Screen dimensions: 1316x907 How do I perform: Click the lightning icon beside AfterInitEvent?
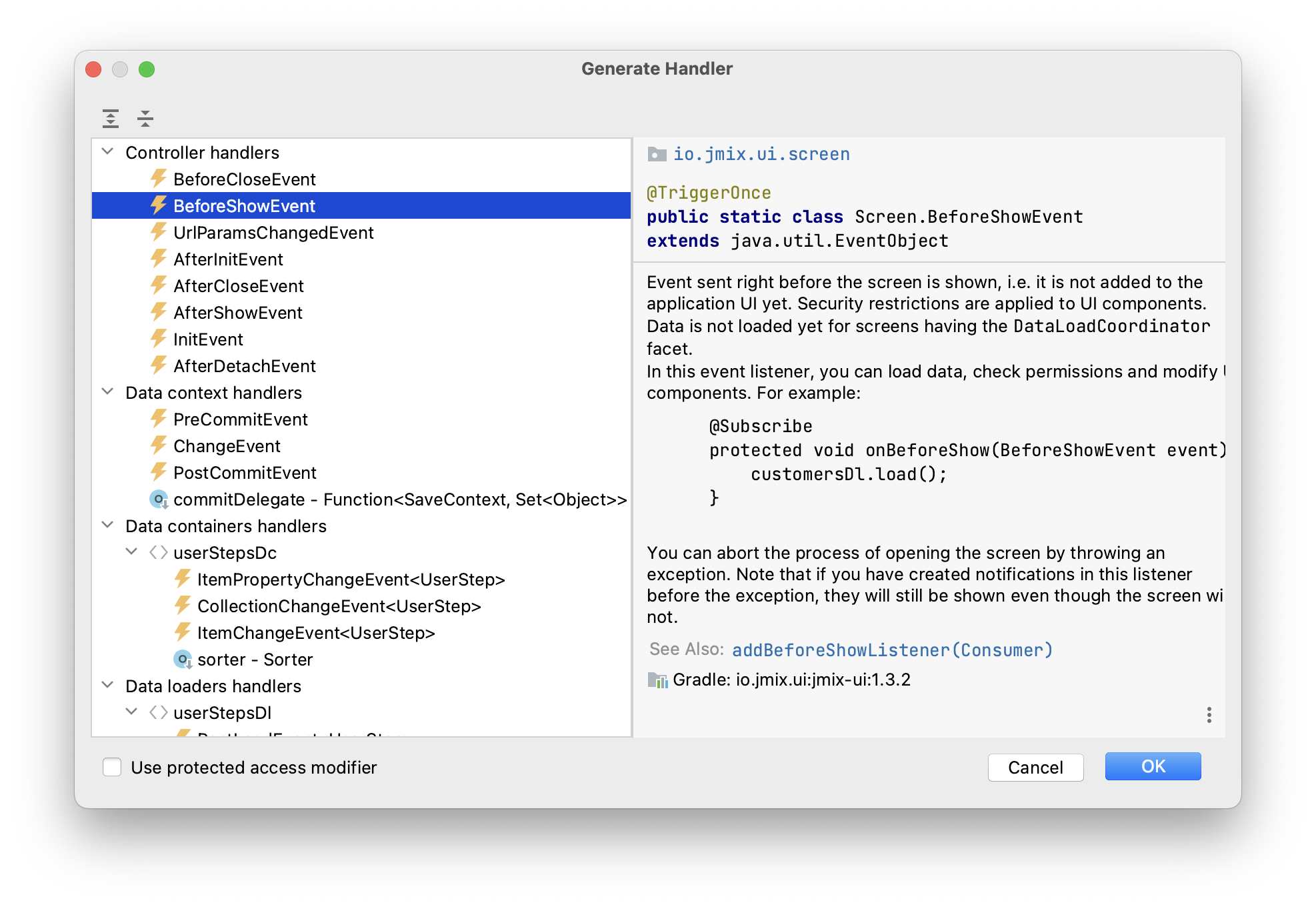(158, 259)
